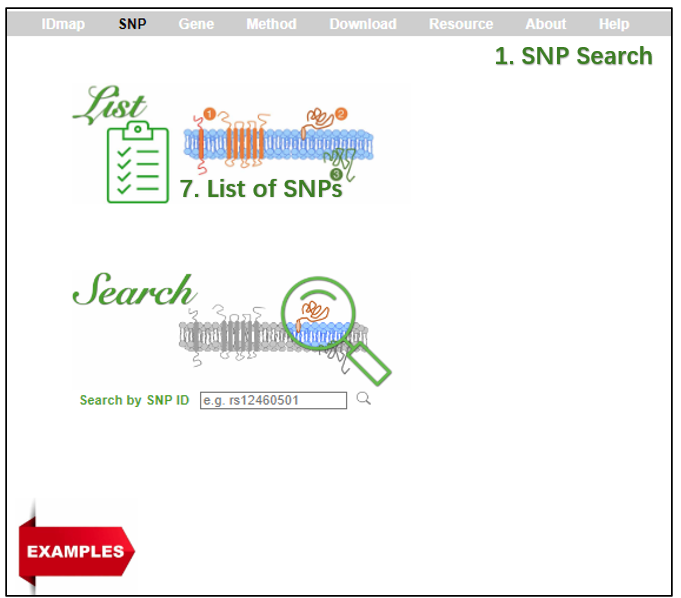Select the SNP menu item
The height and width of the screenshot is (598, 681).
tap(132, 24)
